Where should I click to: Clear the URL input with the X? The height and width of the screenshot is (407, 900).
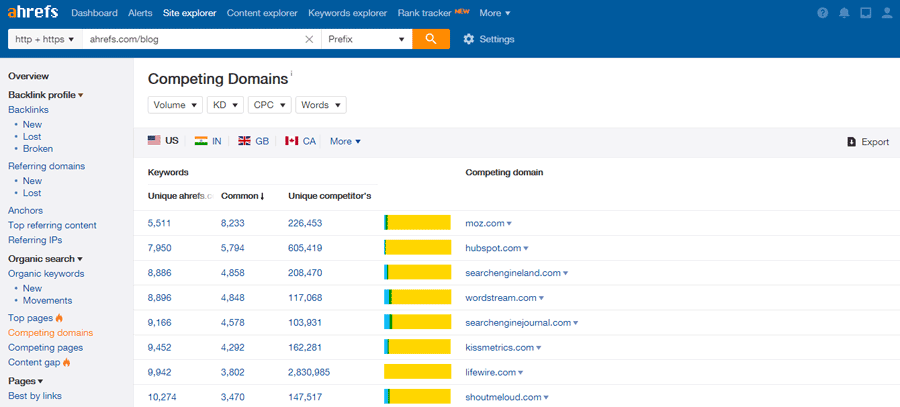(309, 40)
